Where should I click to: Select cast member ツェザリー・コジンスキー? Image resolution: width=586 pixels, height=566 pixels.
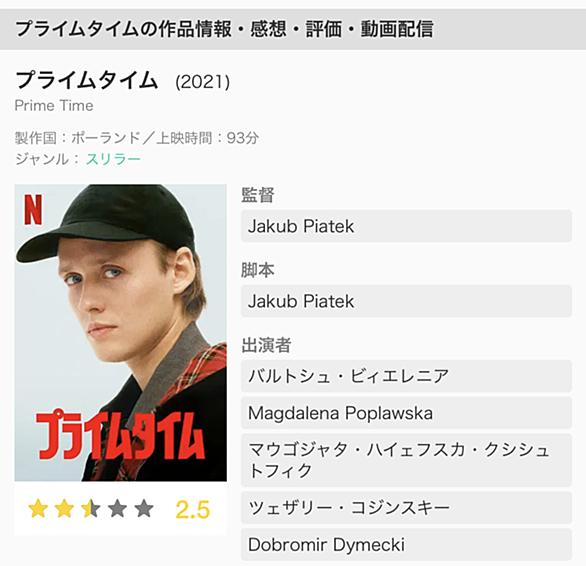(x=406, y=507)
